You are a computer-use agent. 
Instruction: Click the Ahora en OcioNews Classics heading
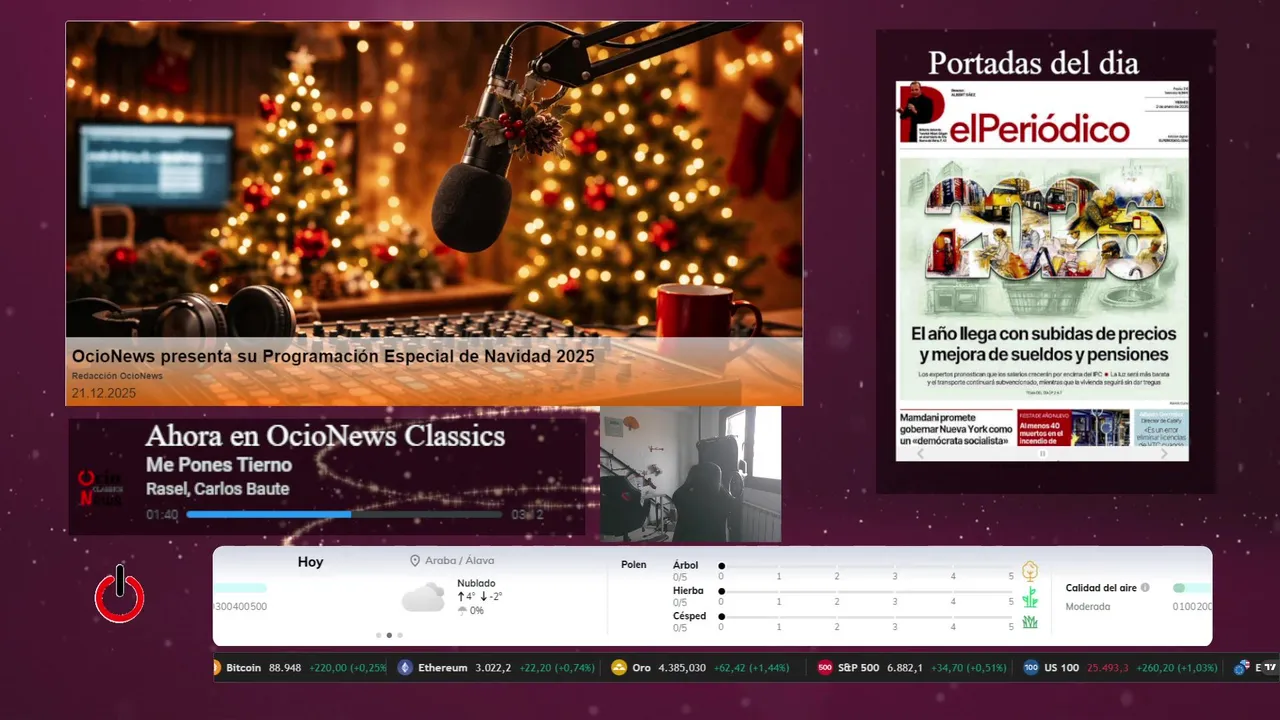[325, 436]
